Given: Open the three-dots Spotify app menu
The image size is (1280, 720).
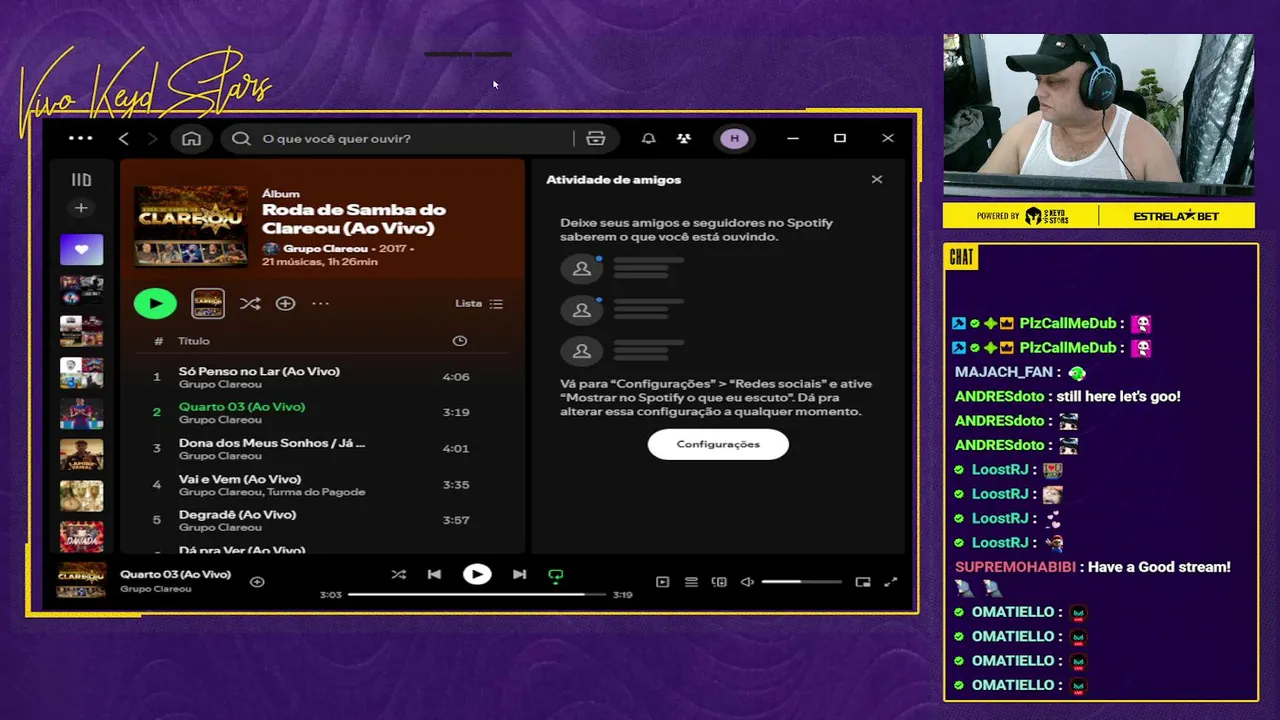Looking at the screenshot, I should pos(81,138).
